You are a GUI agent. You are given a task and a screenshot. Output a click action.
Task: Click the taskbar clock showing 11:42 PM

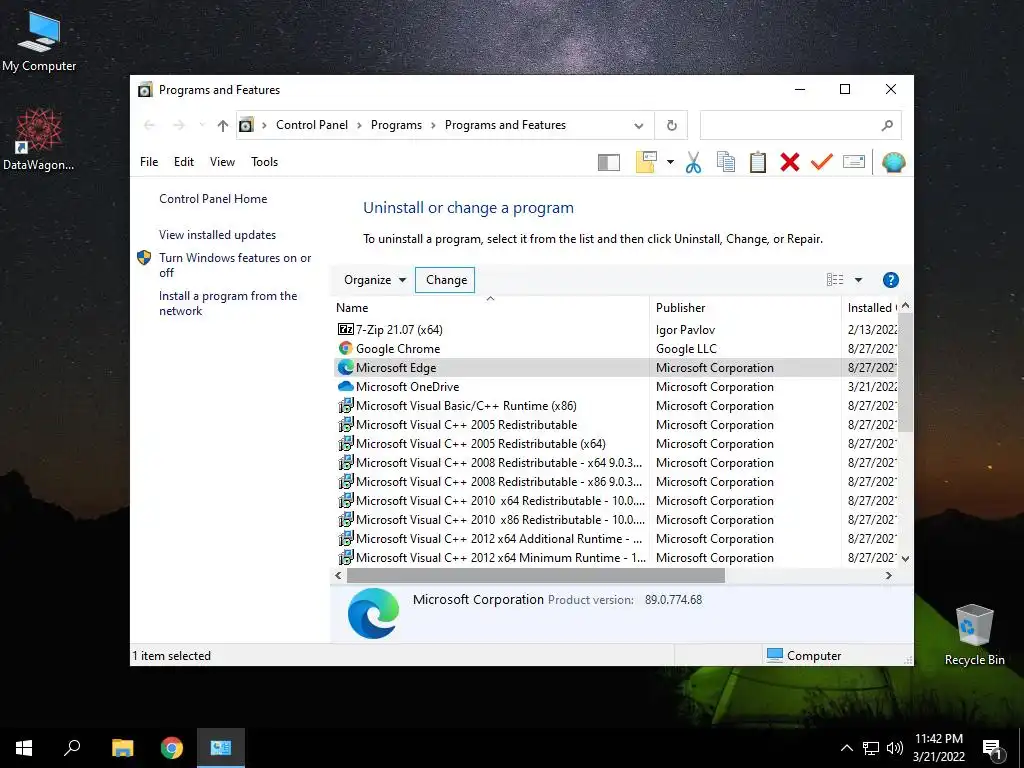[x=938, y=748]
